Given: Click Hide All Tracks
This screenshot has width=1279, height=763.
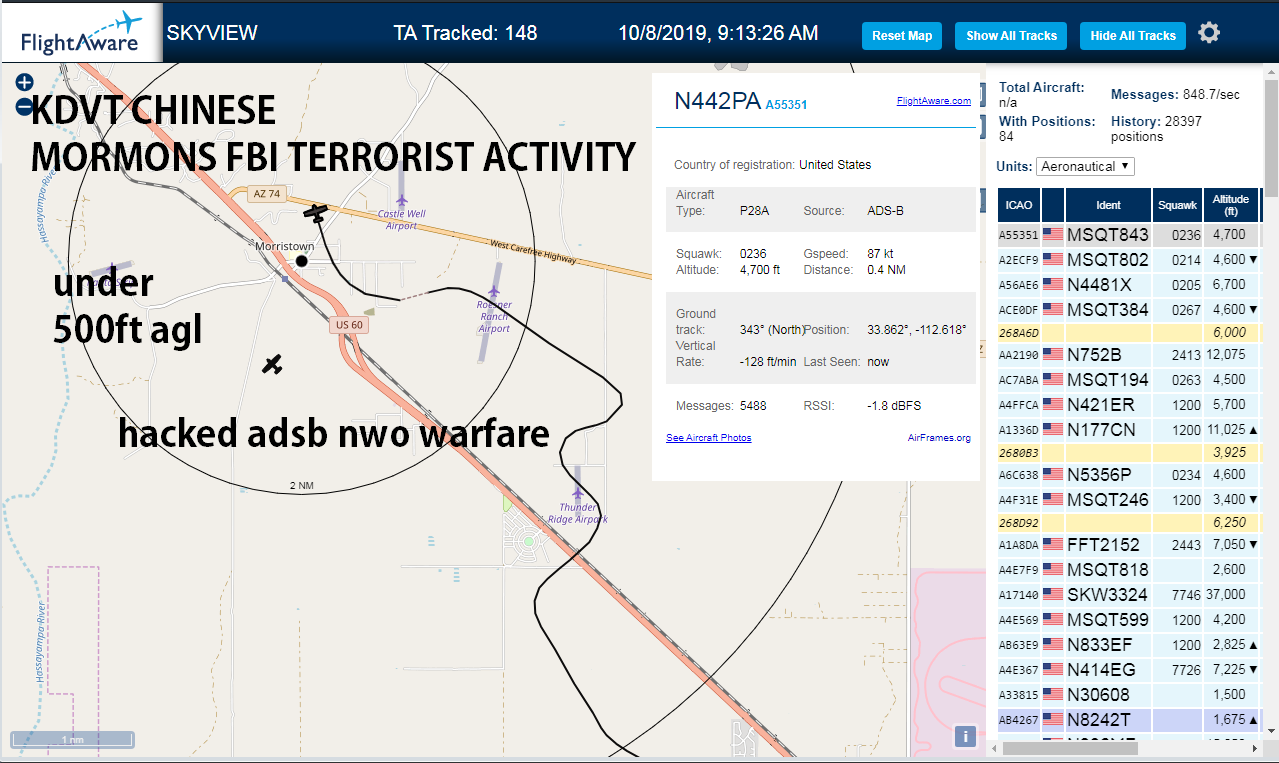Looking at the screenshot, I should pyautogui.click(x=1133, y=36).
